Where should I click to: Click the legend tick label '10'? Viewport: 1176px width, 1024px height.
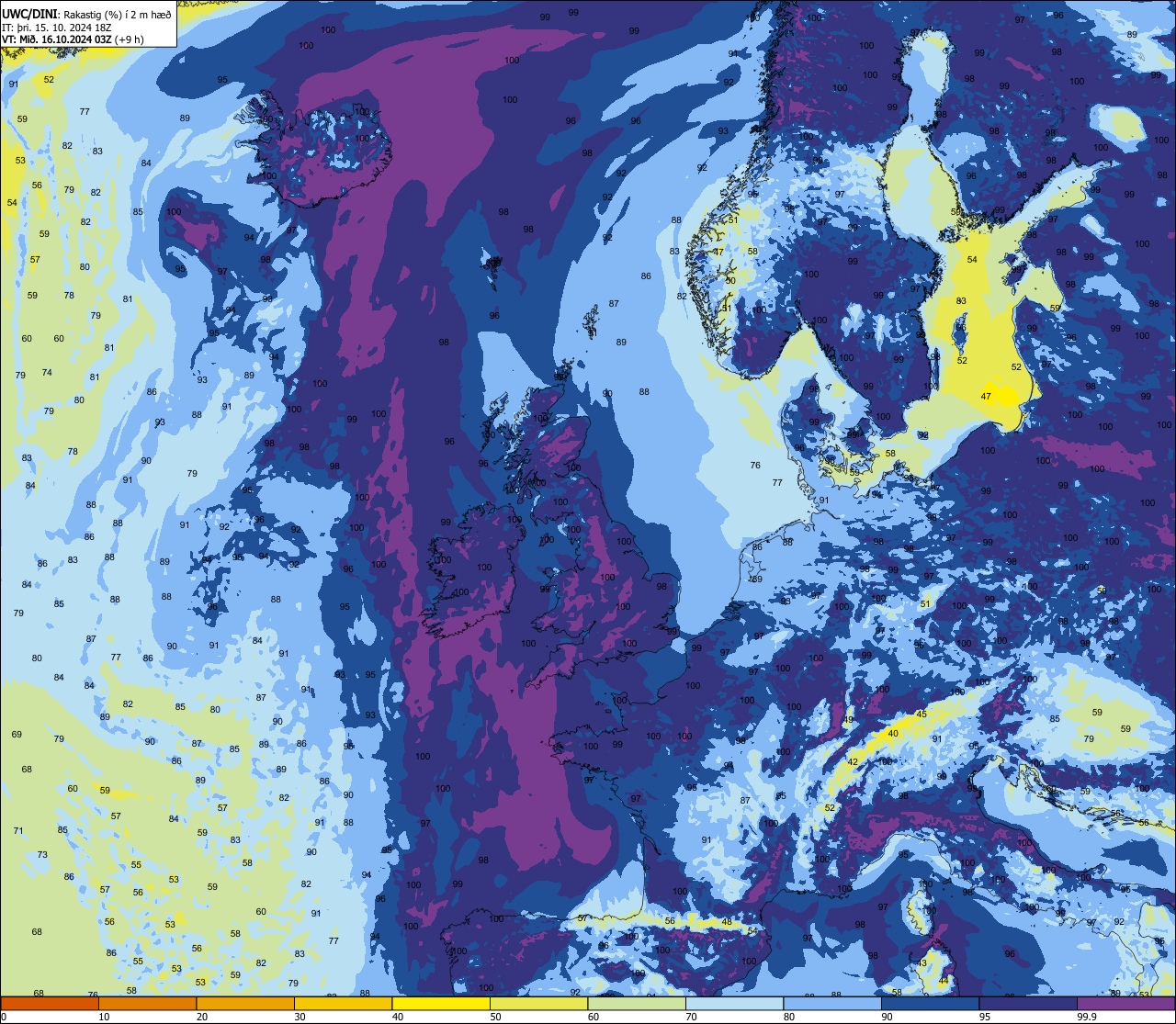coord(104,1017)
